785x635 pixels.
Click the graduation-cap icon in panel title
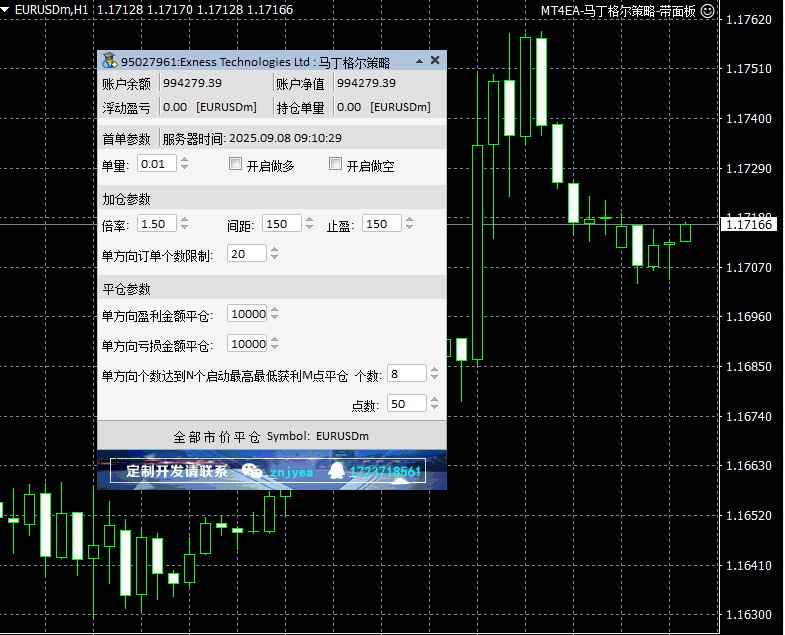coord(108,61)
